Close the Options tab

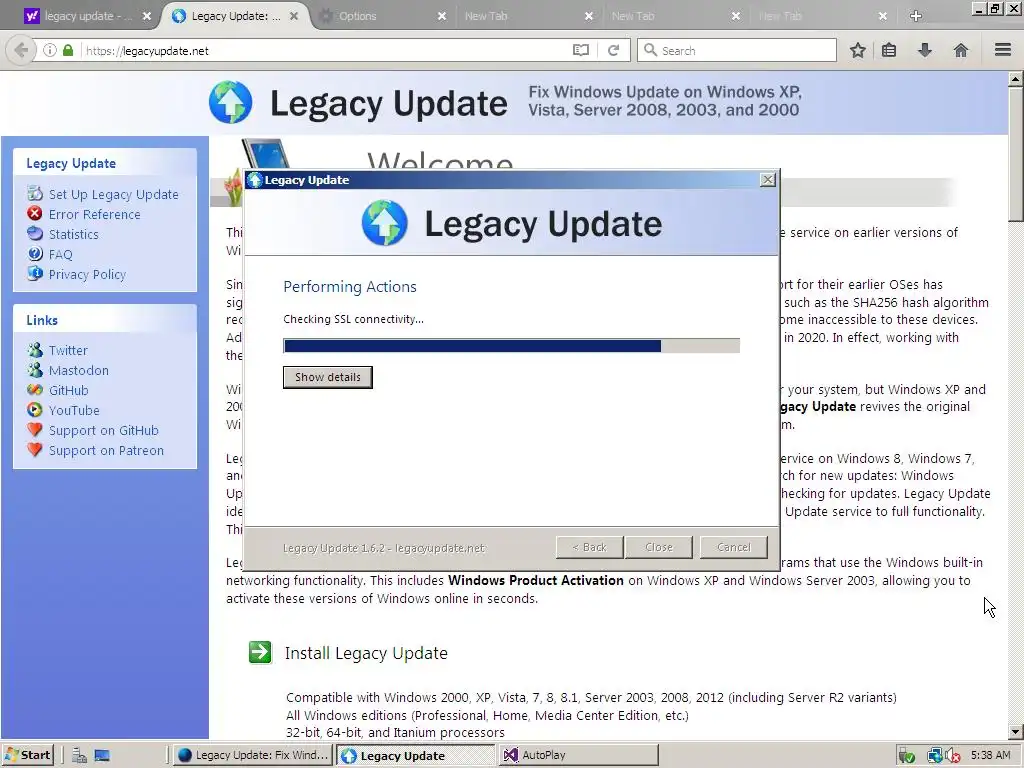(442, 16)
